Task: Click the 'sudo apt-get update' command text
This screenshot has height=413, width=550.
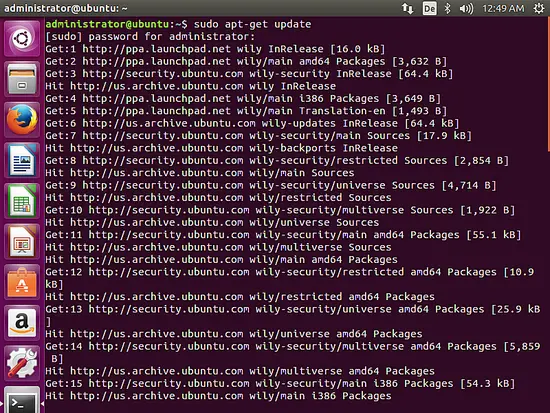Action: pyautogui.click(x=252, y=24)
